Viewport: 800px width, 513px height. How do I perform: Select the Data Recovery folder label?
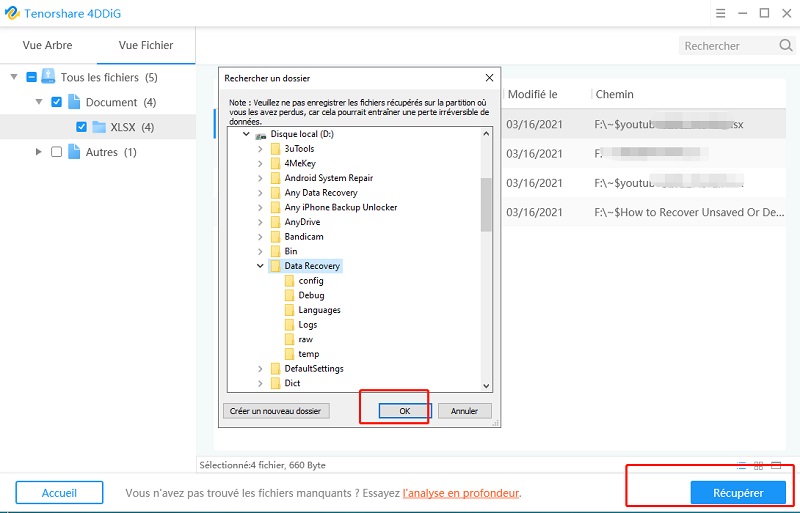click(x=312, y=266)
